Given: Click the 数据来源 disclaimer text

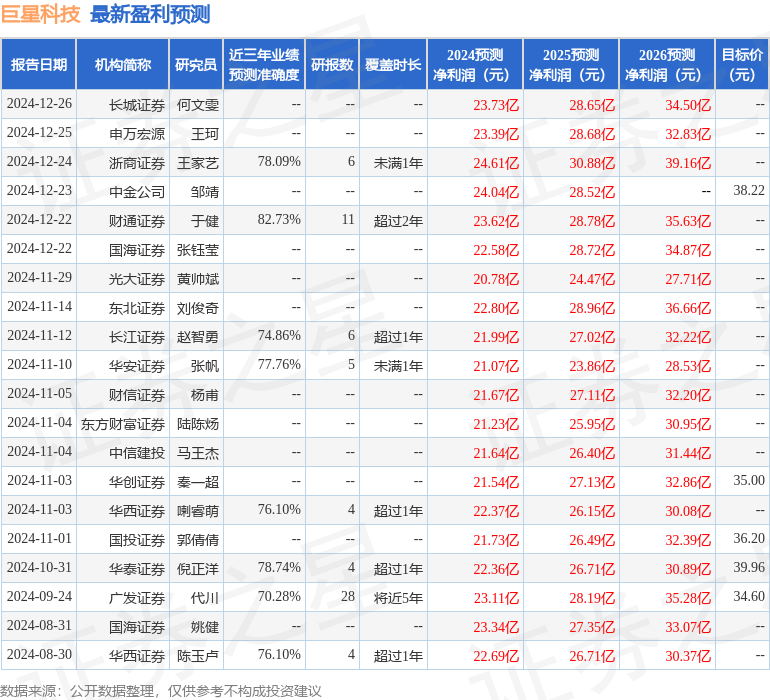Looking at the screenshot, I should pyautogui.click(x=161, y=691).
